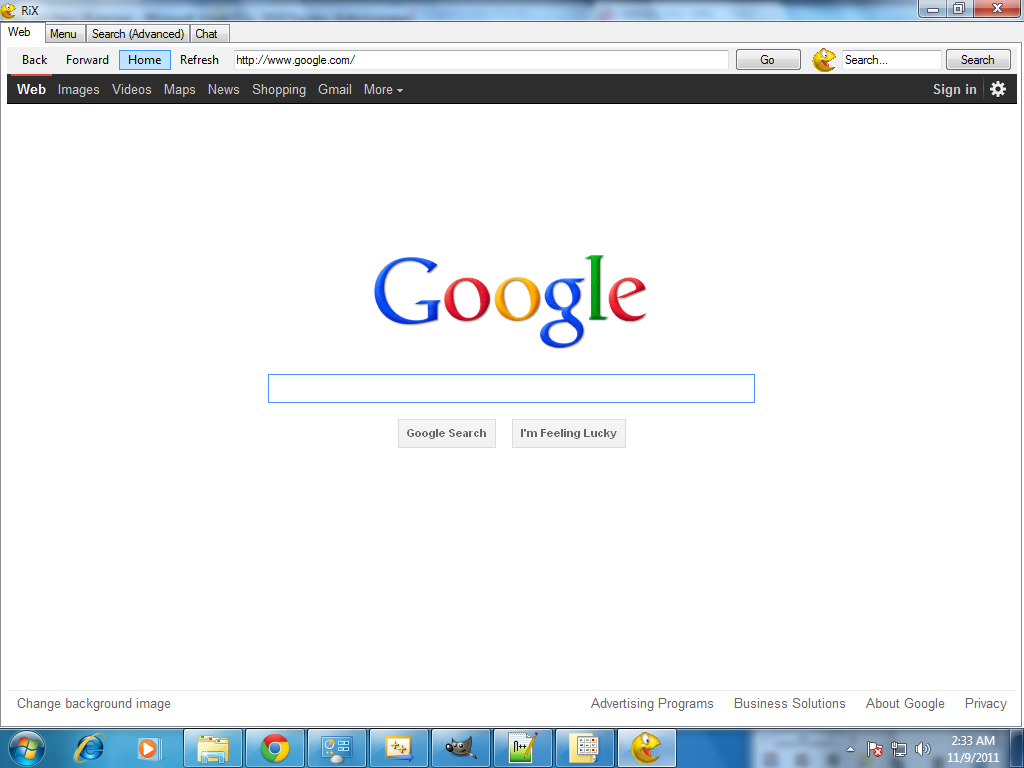This screenshot has height=768, width=1024.
Task: Open the Action Center flag icon
Action: (874, 749)
